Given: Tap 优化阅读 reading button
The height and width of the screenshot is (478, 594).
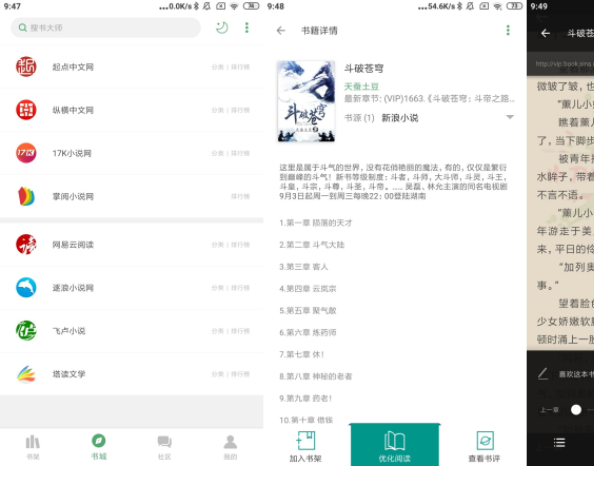Looking at the screenshot, I should click(395, 445).
